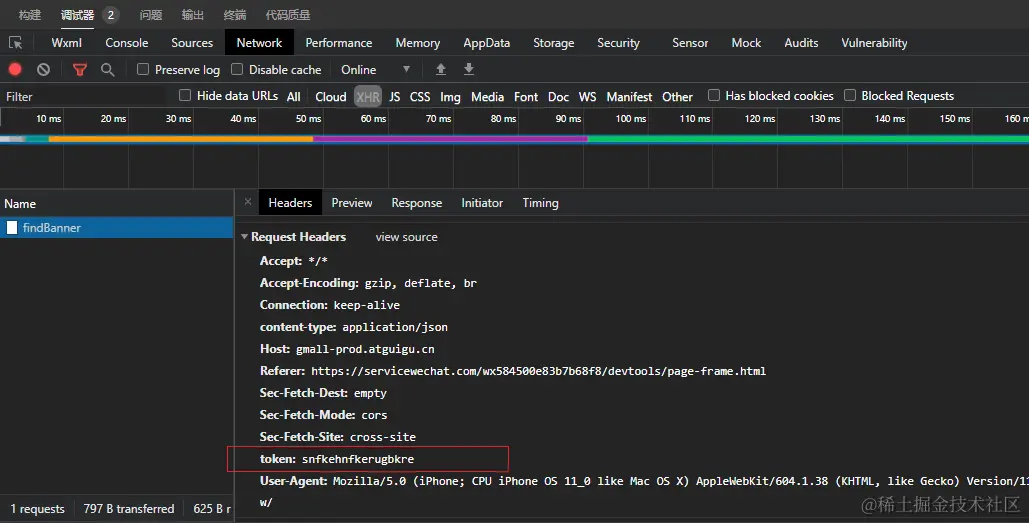Click the Filter text input field
This screenshot has height=523, width=1029.
(x=85, y=97)
